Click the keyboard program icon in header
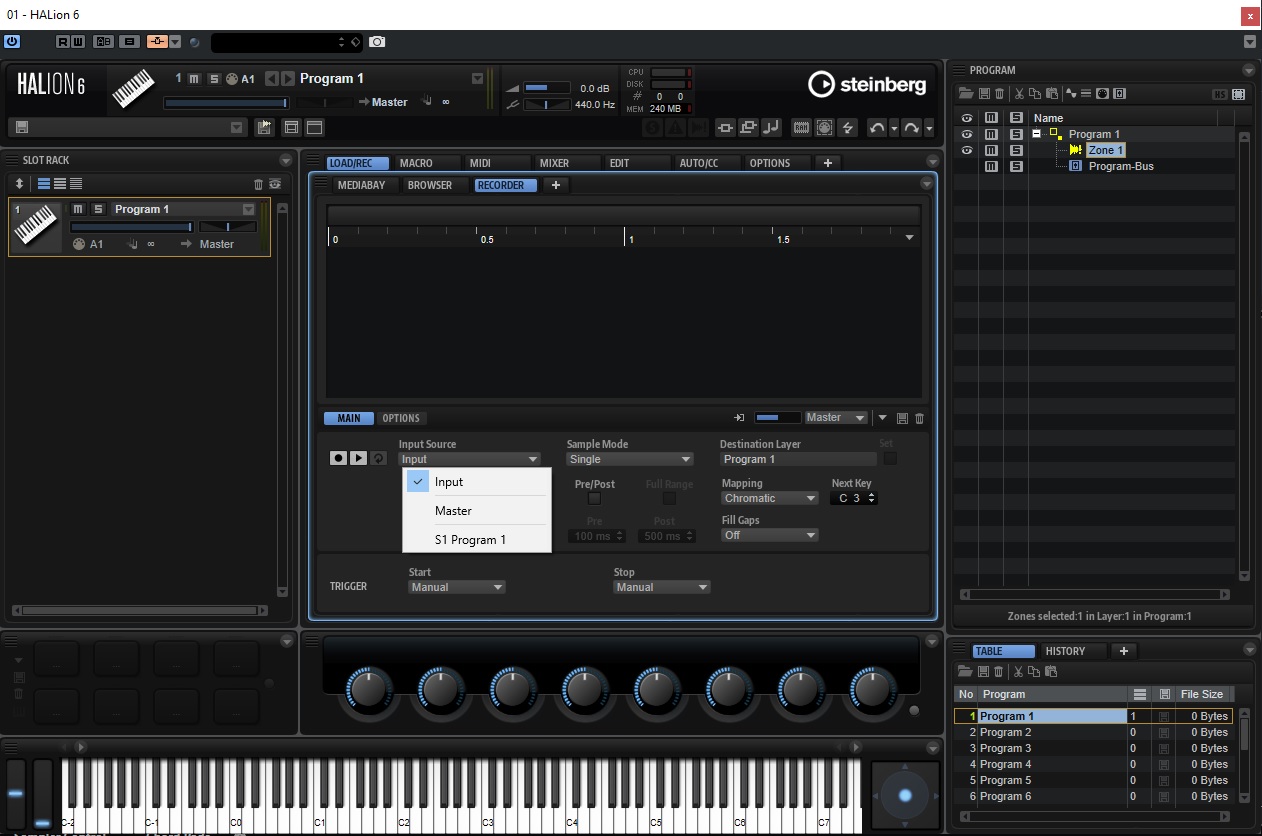Image resolution: width=1262 pixels, height=836 pixels. pyautogui.click(x=133, y=89)
